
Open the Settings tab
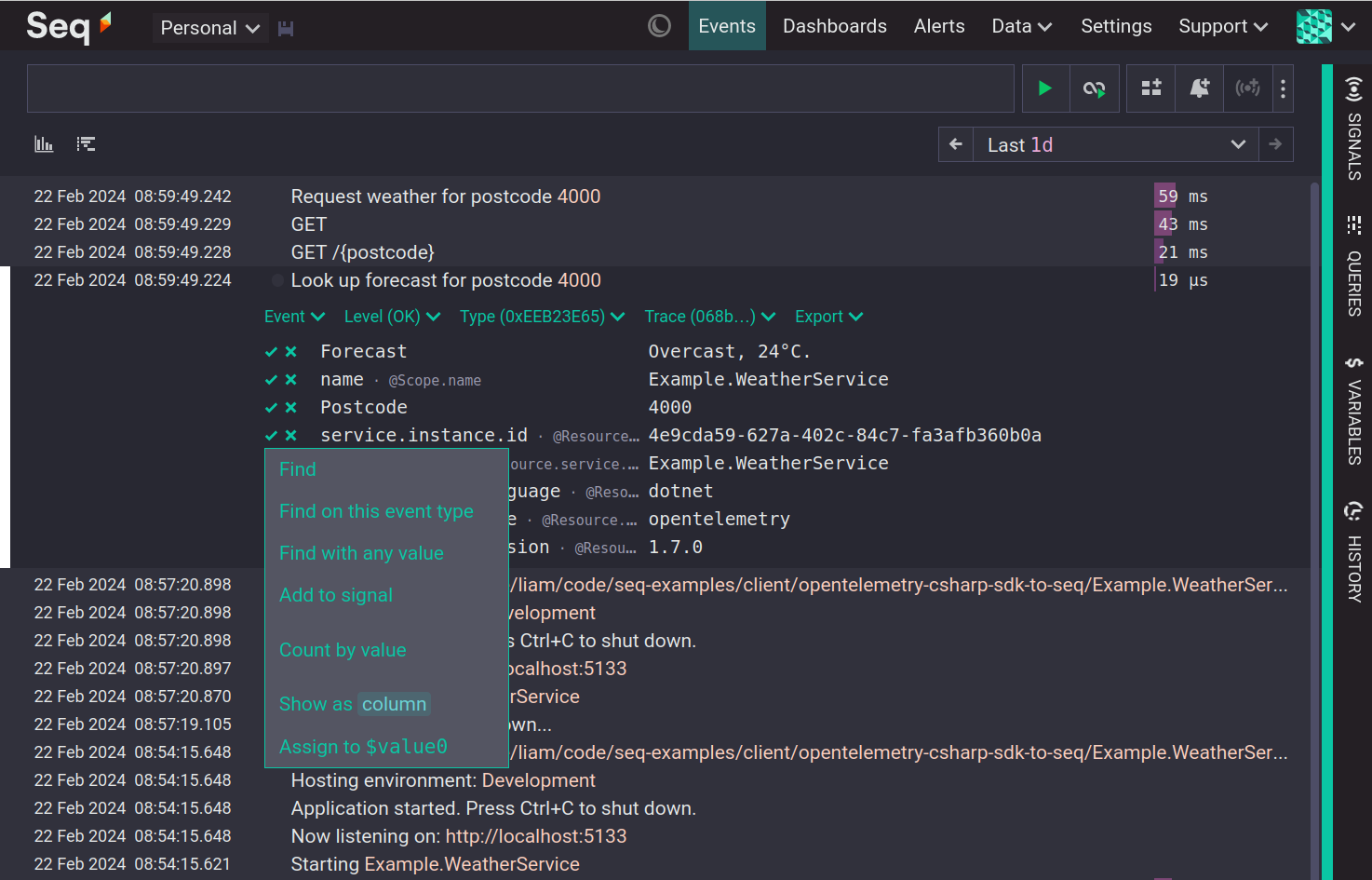(x=1116, y=26)
